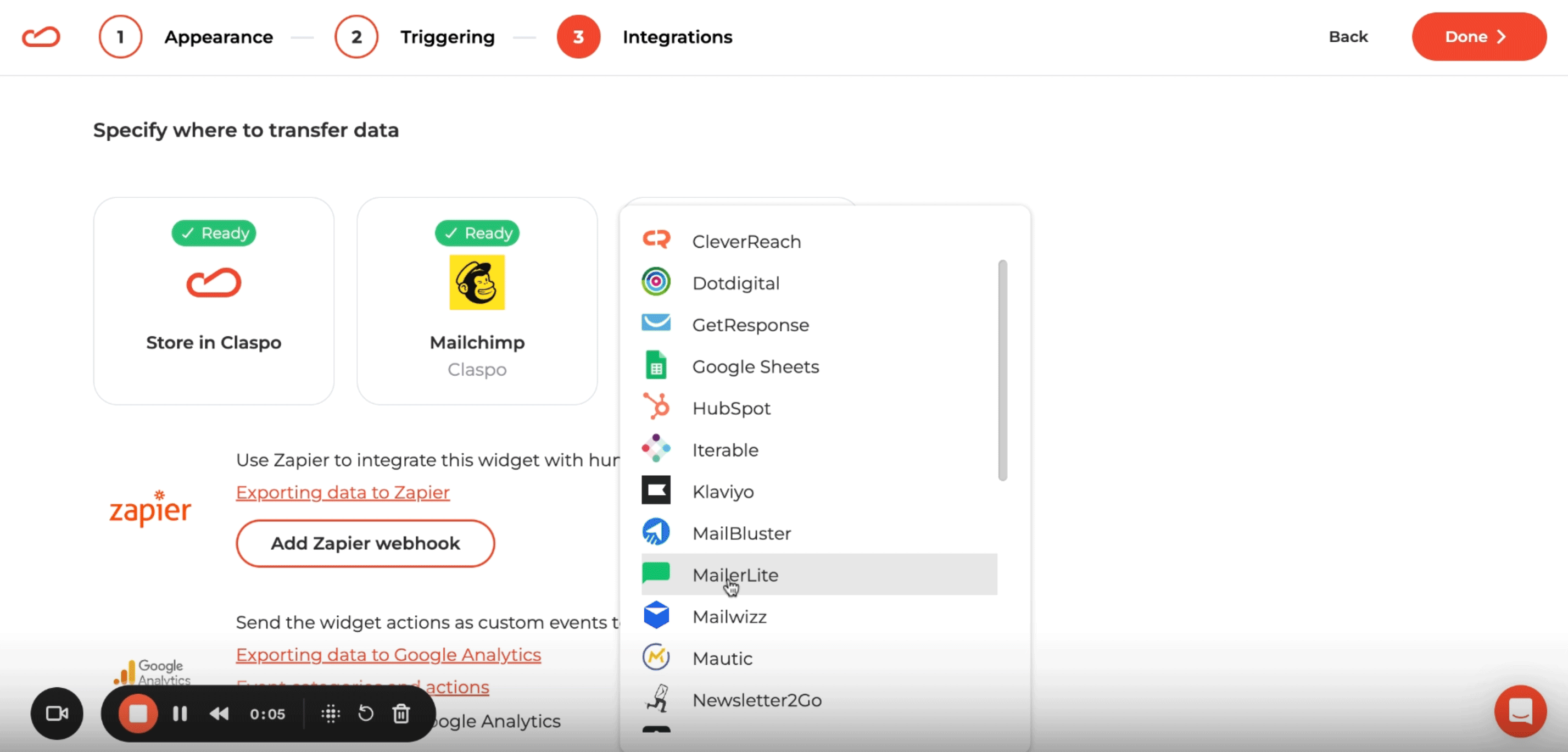Choose HubSpot integration

pos(819,408)
